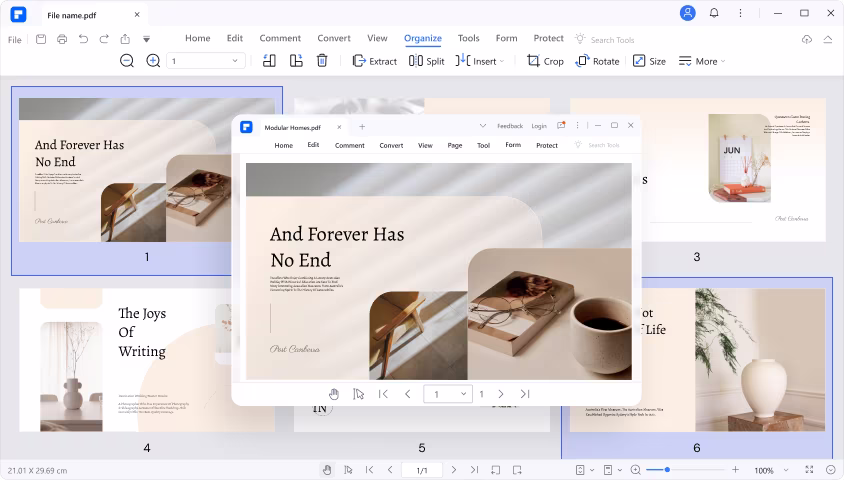Click the Login button
The width and height of the screenshot is (844, 480).
(x=539, y=126)
